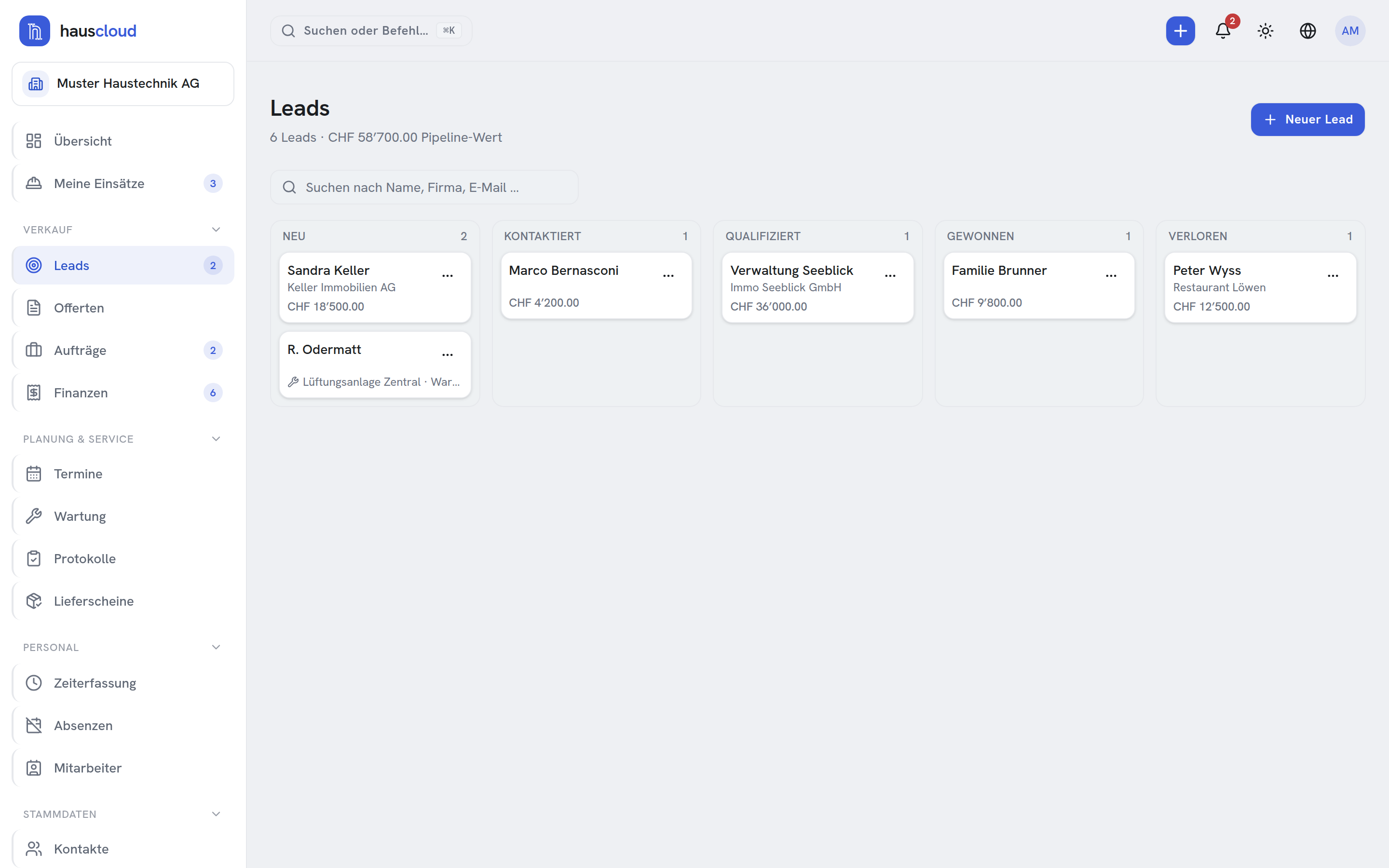Click the Wartung wrench icon
This screenshot has height=868, width=1389.
point(34,516)
